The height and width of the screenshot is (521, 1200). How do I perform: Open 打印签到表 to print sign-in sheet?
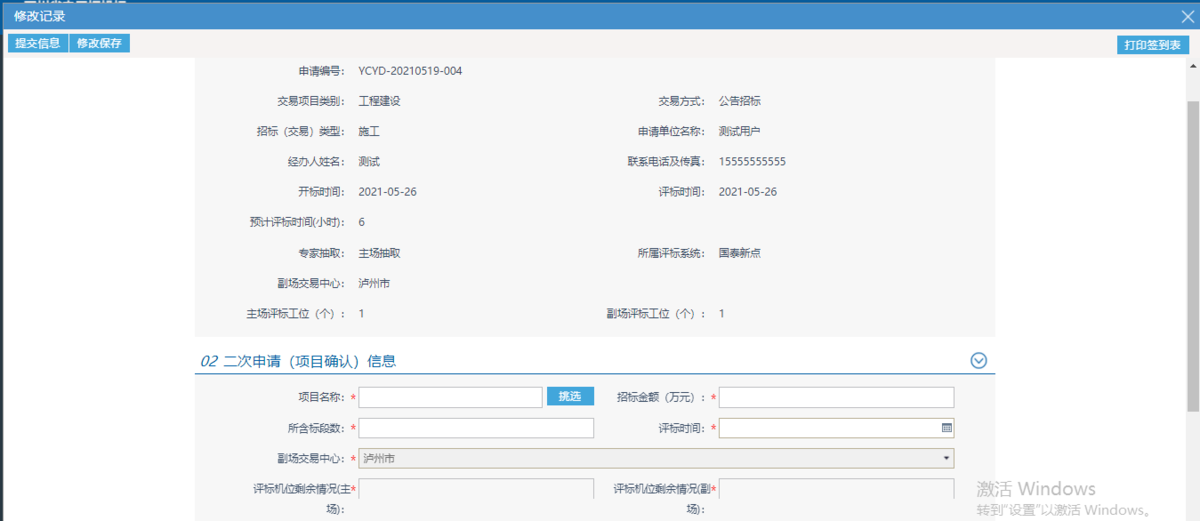(1153, 45)
